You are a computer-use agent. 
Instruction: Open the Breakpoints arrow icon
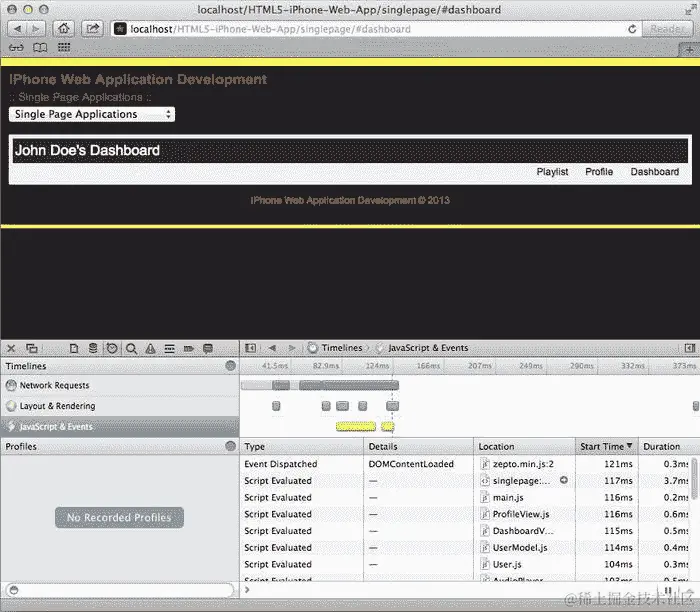tap(189, 349)
